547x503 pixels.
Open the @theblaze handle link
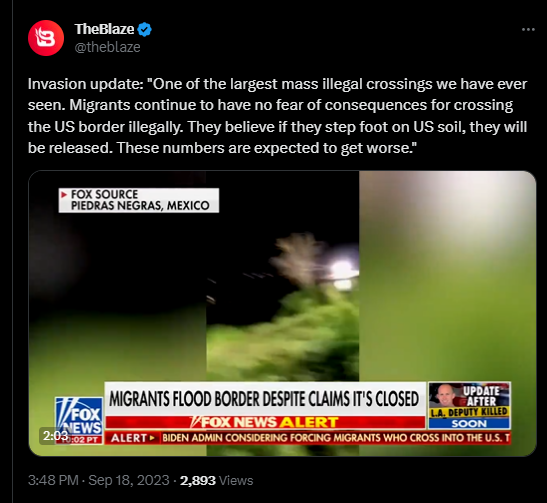pyautogui.click(x=107, y=47)
